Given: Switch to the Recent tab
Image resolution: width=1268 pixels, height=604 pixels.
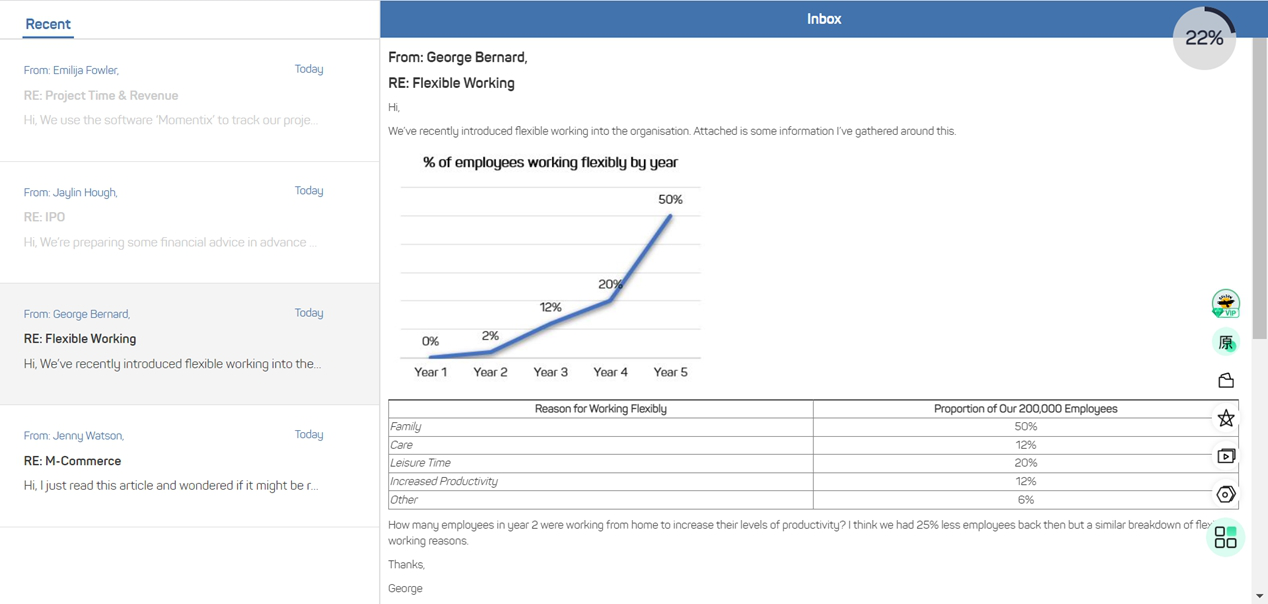Looking at the screenshot, I should click(x=48, y=24).
